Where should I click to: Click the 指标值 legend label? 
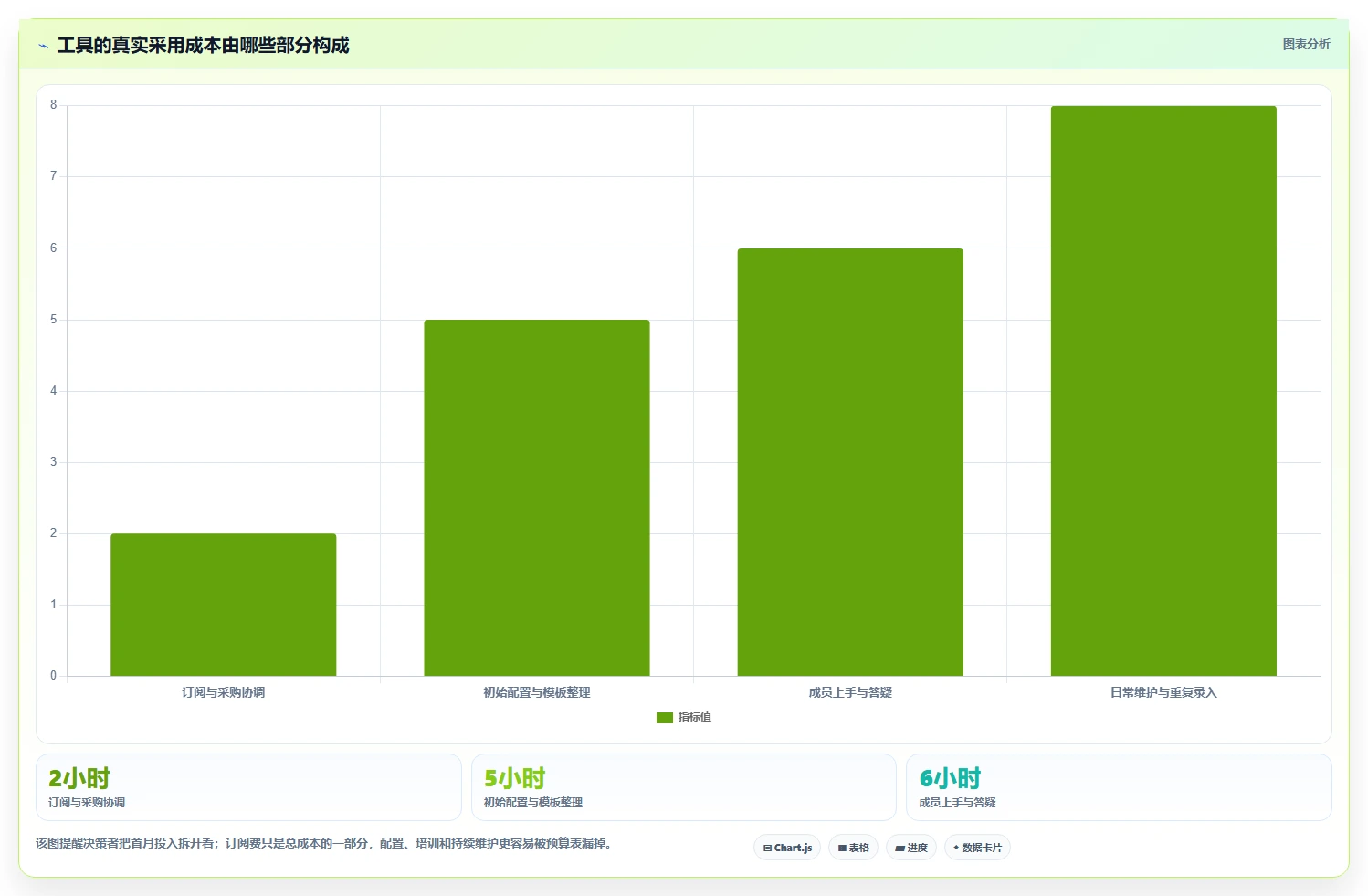(695, 717)
